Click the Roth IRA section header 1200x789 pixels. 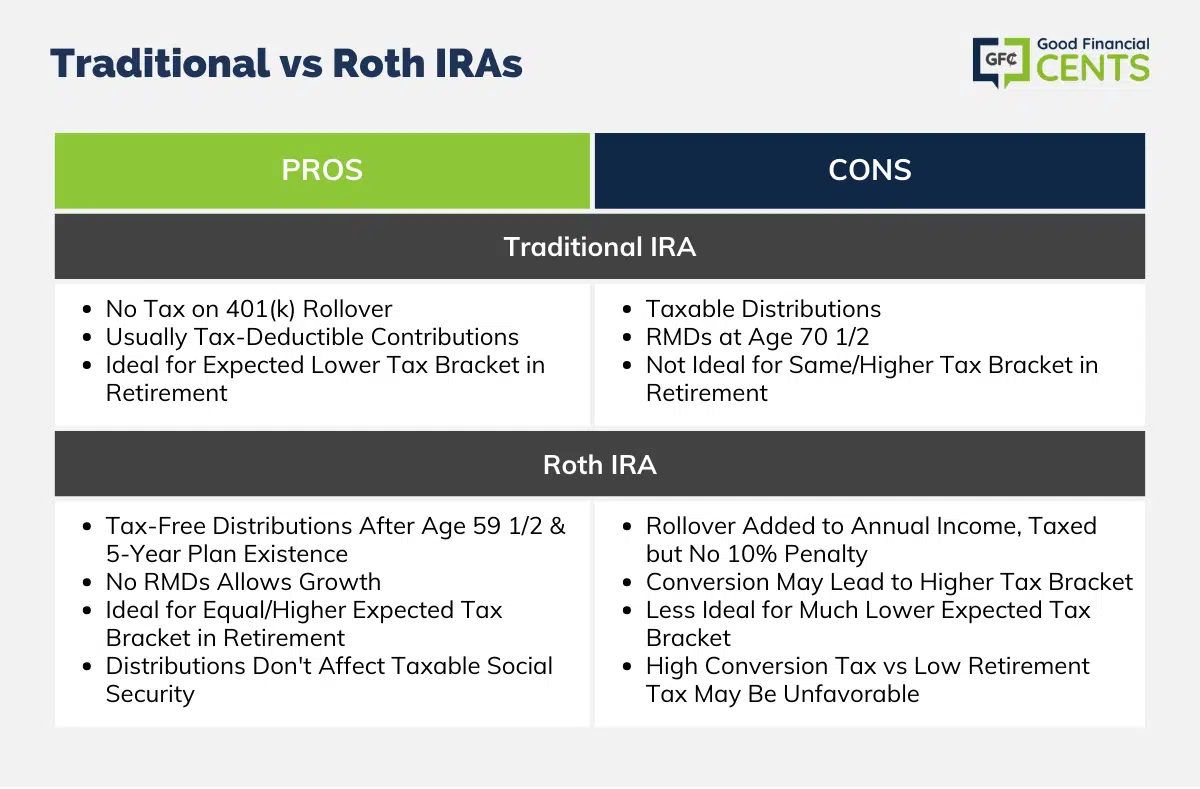(600, 464)
